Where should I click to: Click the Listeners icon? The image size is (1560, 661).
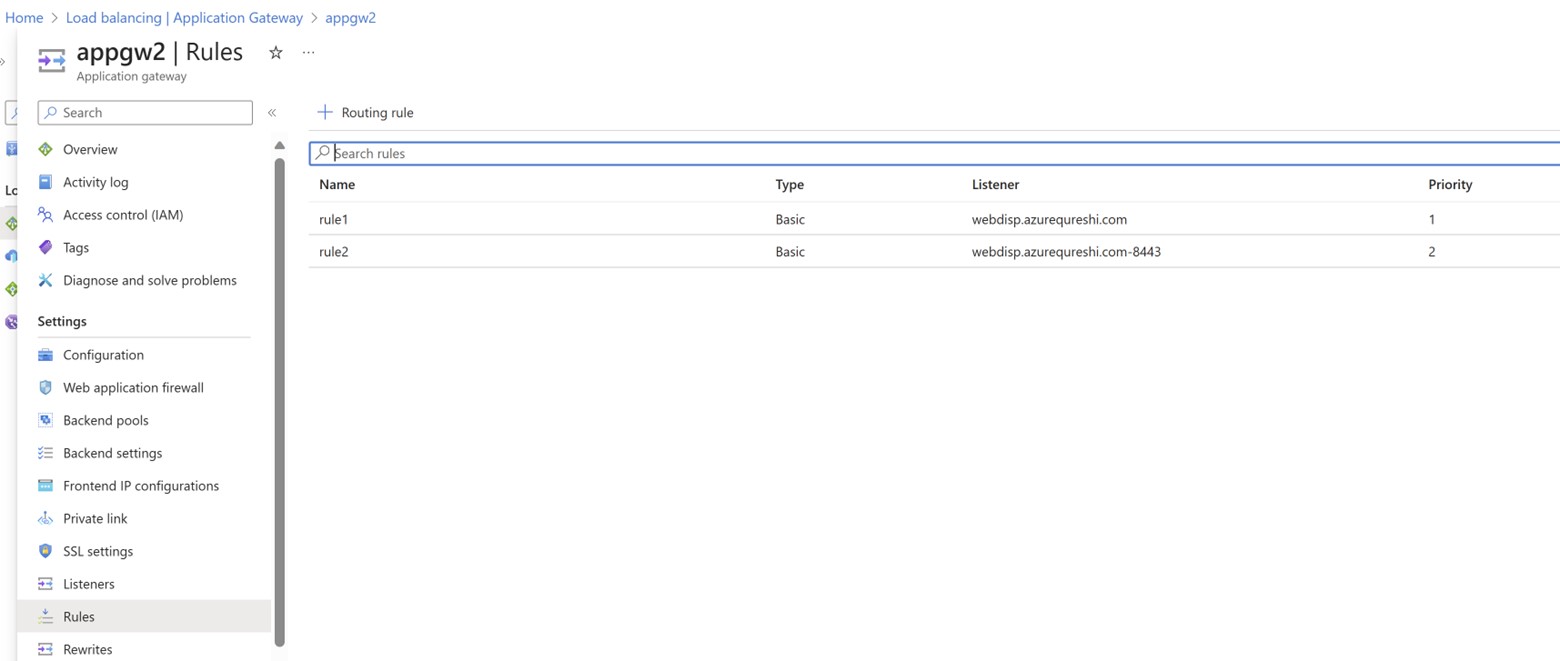(45, 584)
